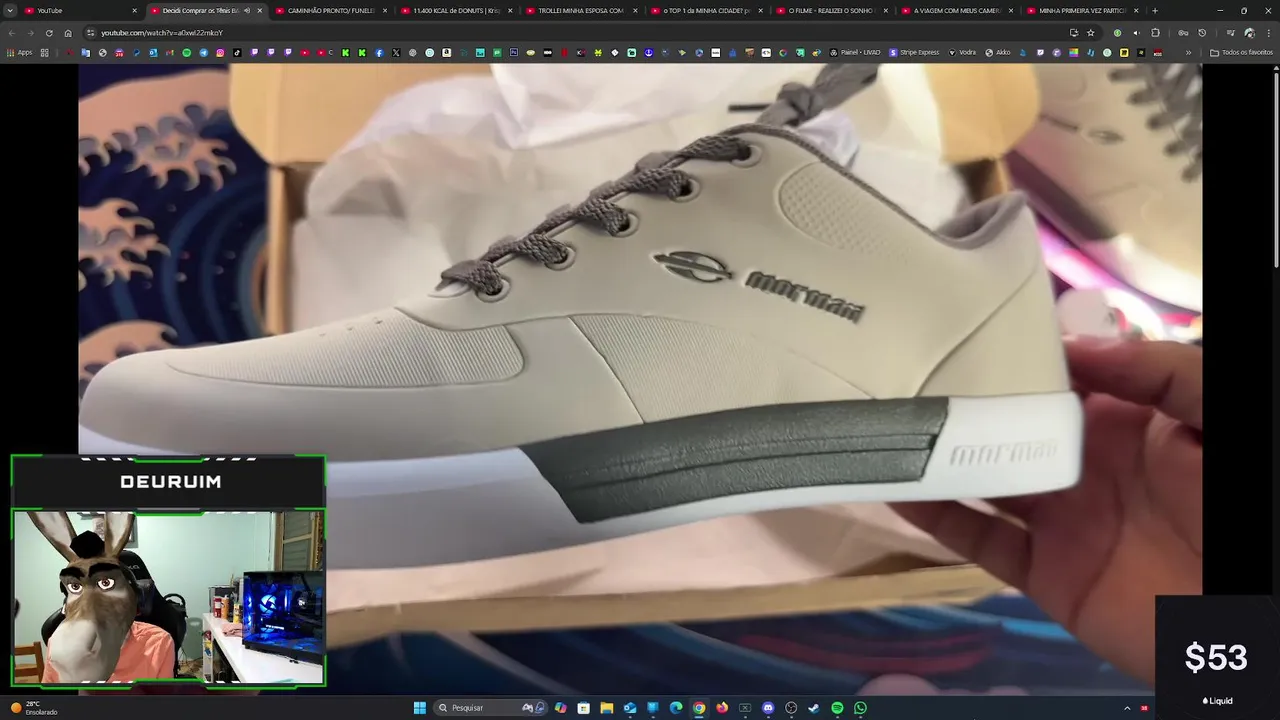Click the 'Pesquisar' taskbar search box
Image resolution: width=1280 pixels, height=720 pixels.
tap(491, 708)
